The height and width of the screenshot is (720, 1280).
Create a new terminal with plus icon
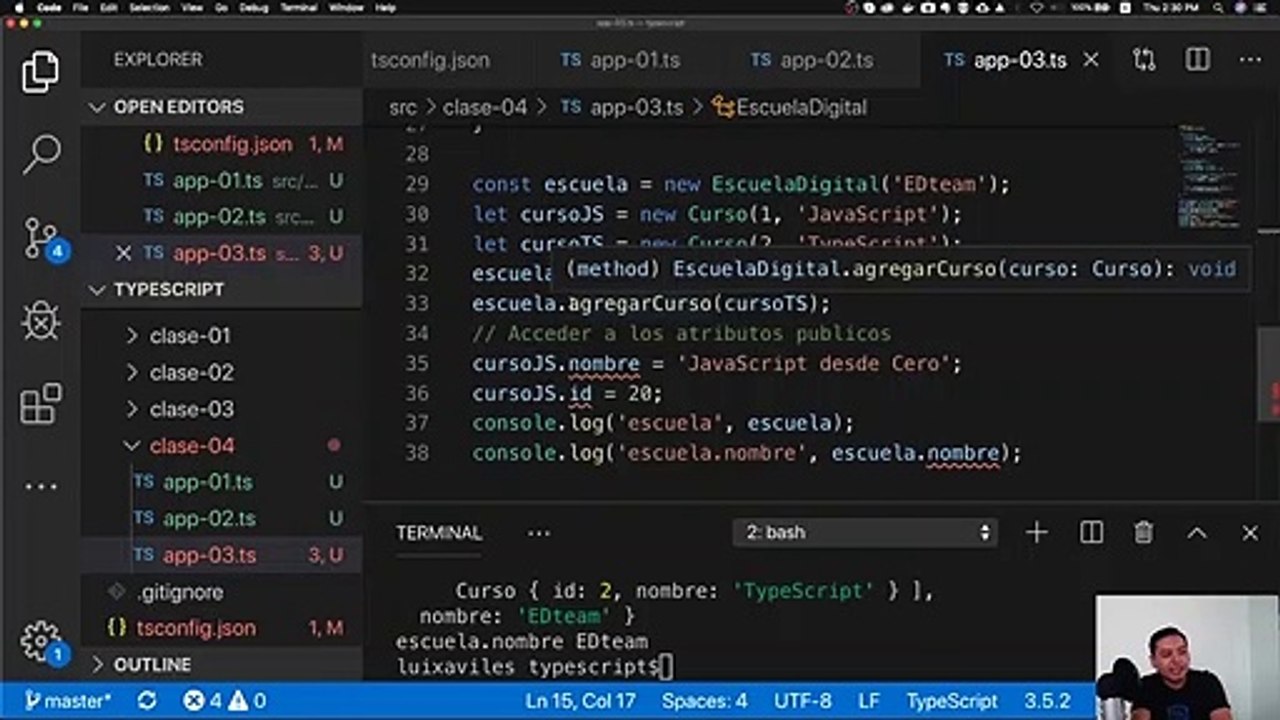point(1037,533)
